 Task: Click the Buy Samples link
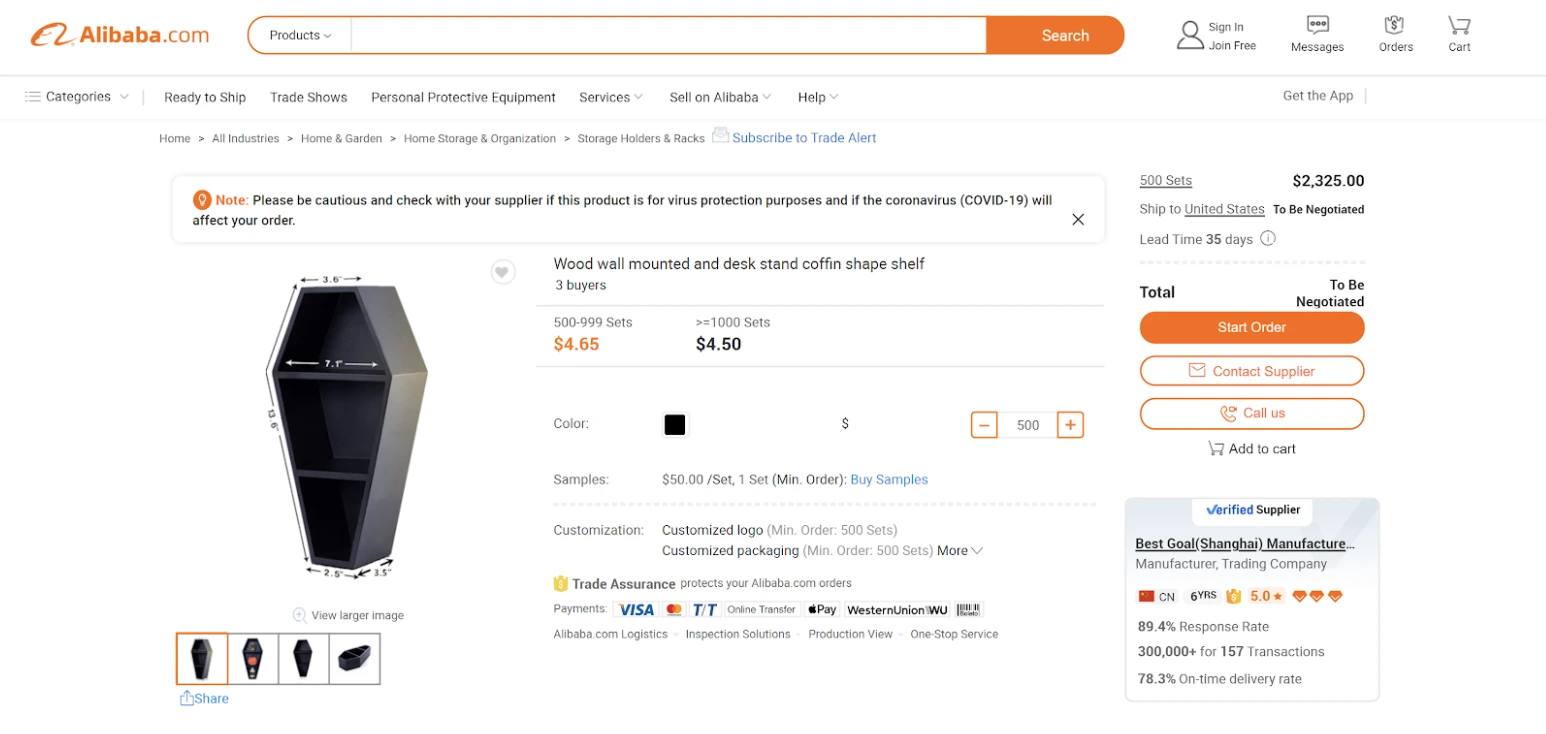coord(889,480)
